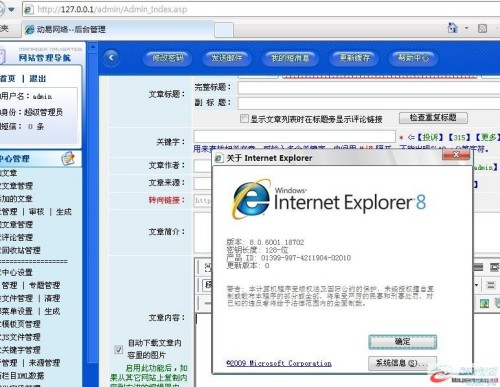The image size is (500, 387).
Task: Click 生成 link next to 菜单设置
Action: pos(52,311)
